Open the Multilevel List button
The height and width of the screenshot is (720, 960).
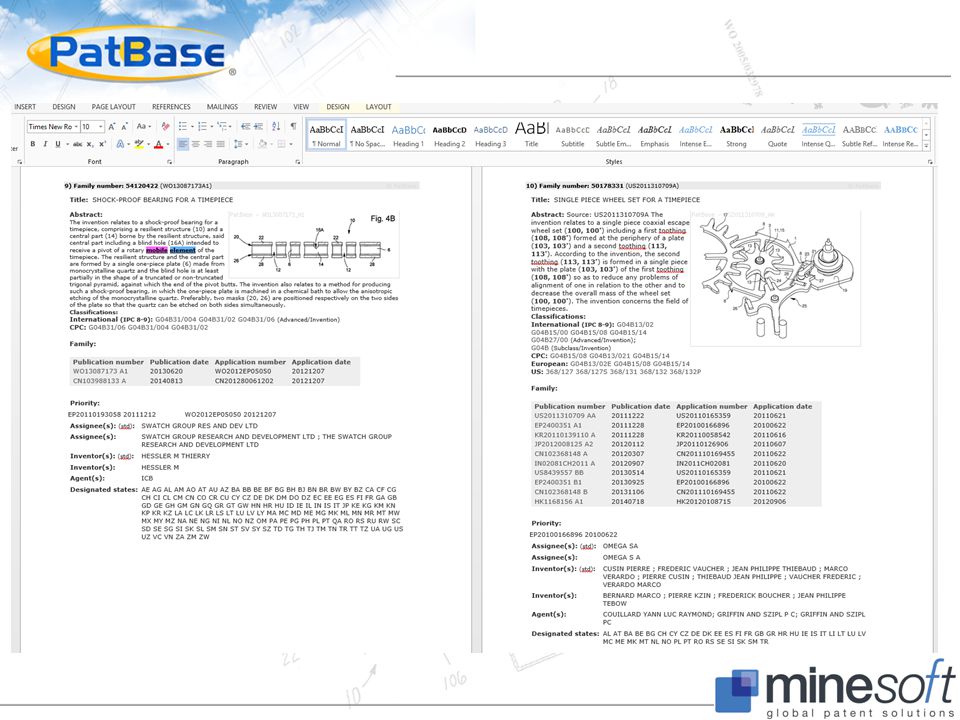[223, 126]
